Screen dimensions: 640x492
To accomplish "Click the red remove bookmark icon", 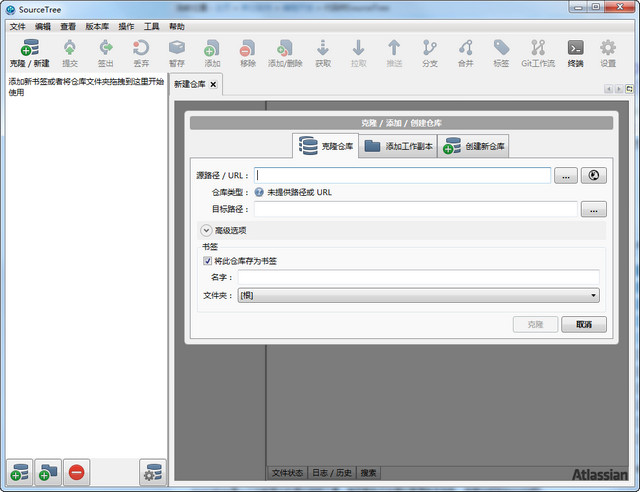I will click(77, 473).
